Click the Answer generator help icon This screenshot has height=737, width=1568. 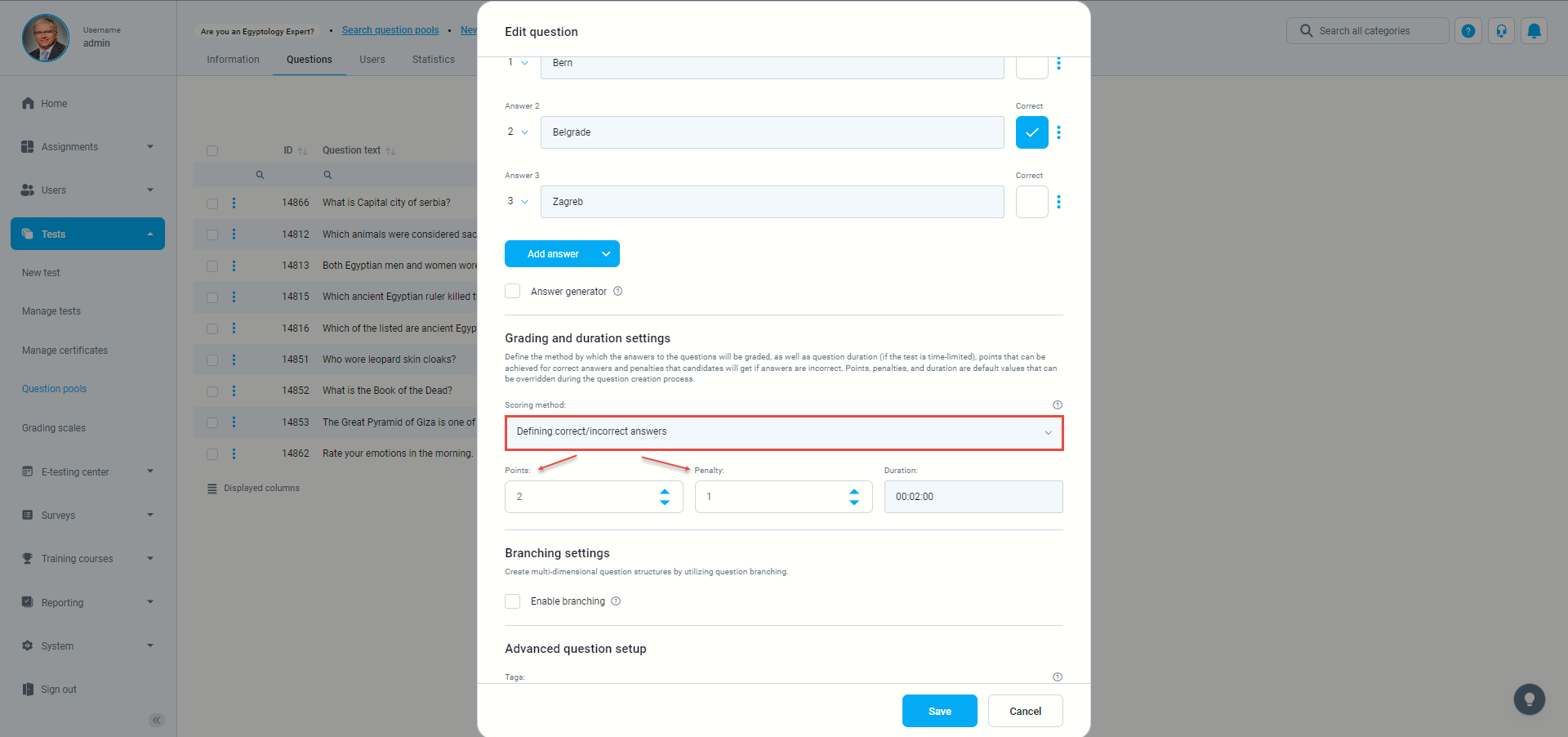coord(618,291)
